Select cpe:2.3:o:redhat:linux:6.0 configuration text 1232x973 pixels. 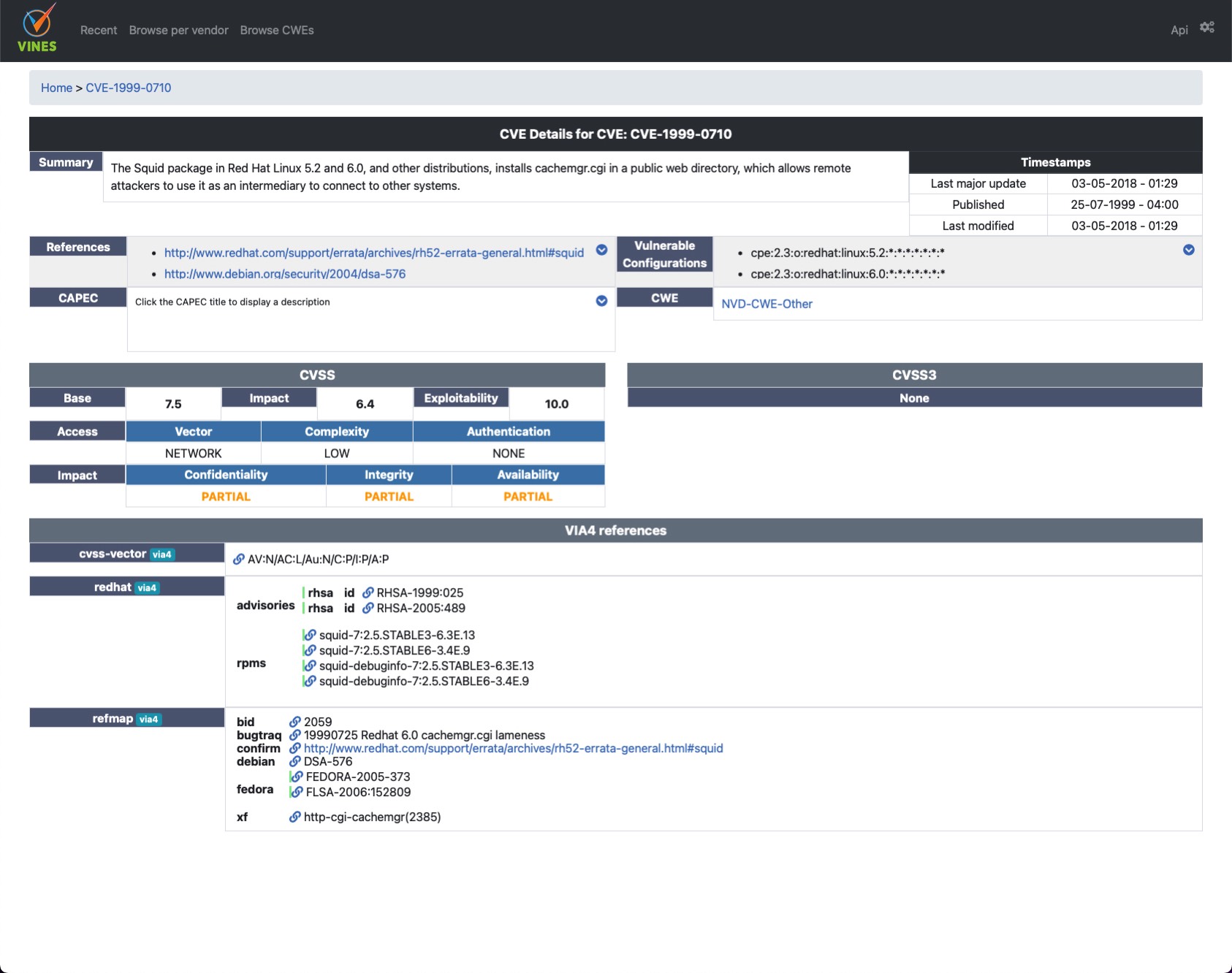tap(848, 274)
